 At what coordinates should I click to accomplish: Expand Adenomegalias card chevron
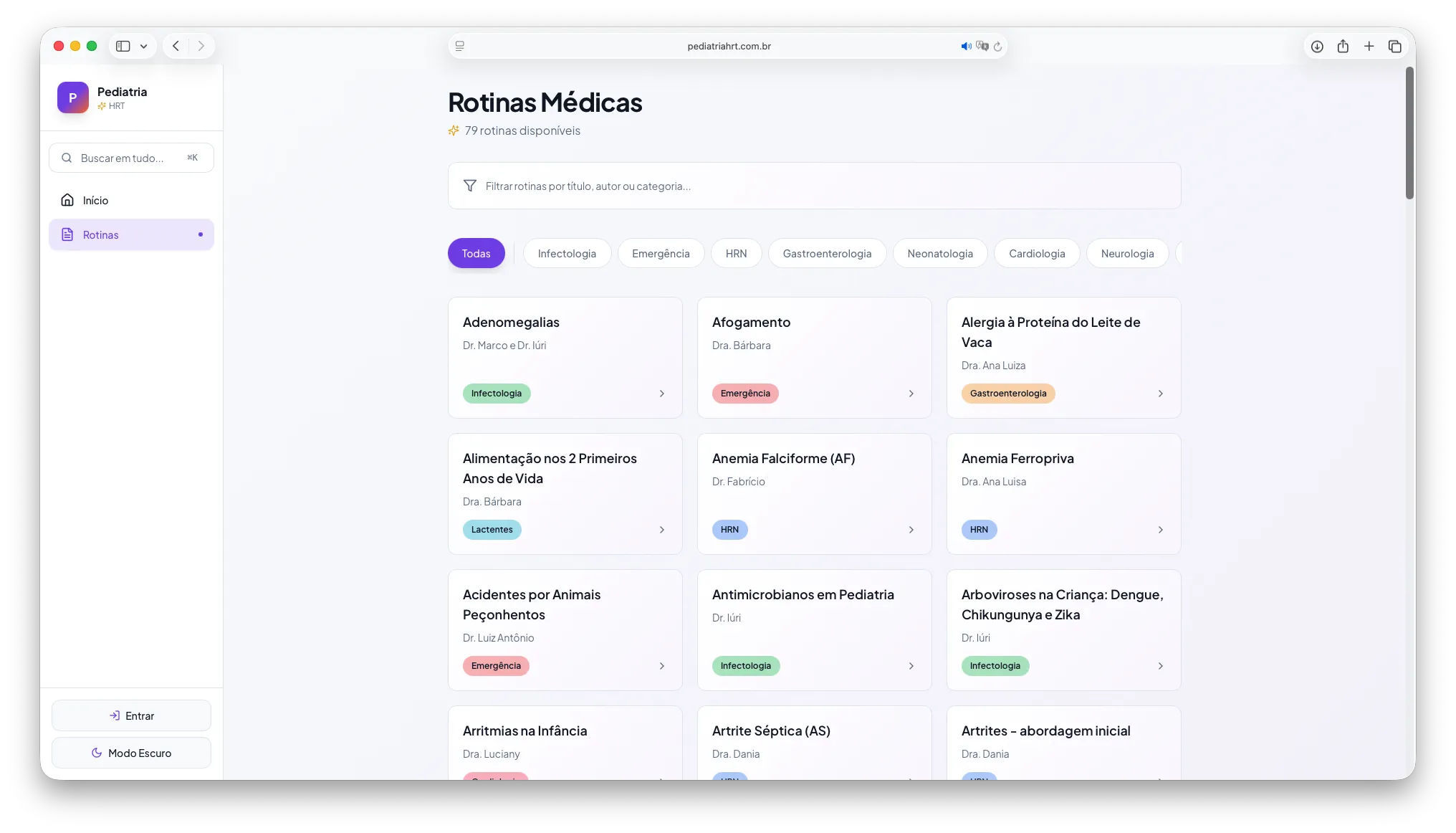tap(661, 394)
